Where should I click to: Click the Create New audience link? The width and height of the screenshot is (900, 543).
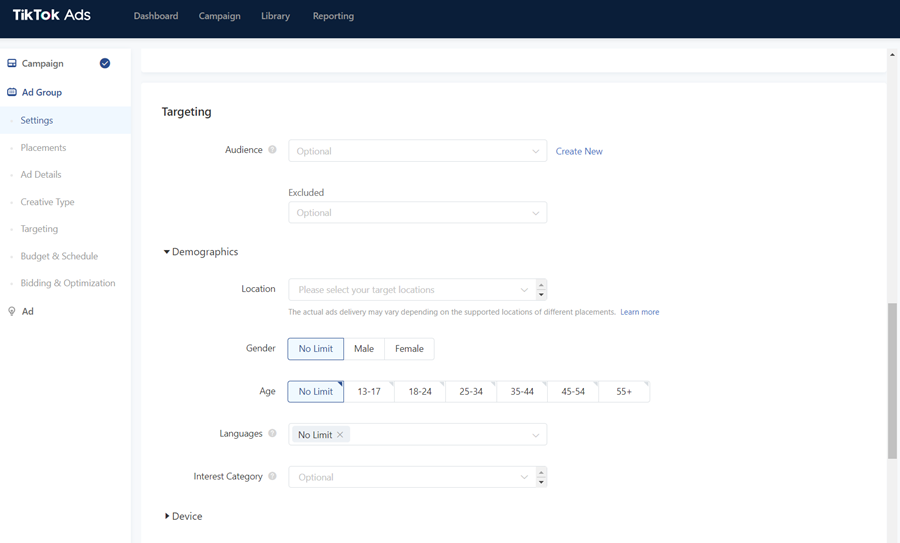point(579,151)
